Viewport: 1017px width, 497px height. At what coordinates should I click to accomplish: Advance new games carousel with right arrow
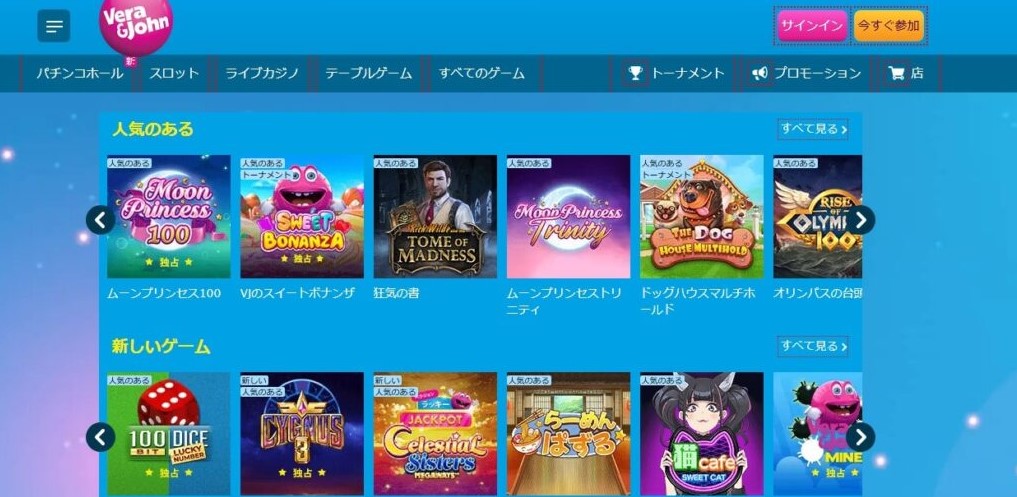point(860,437)
